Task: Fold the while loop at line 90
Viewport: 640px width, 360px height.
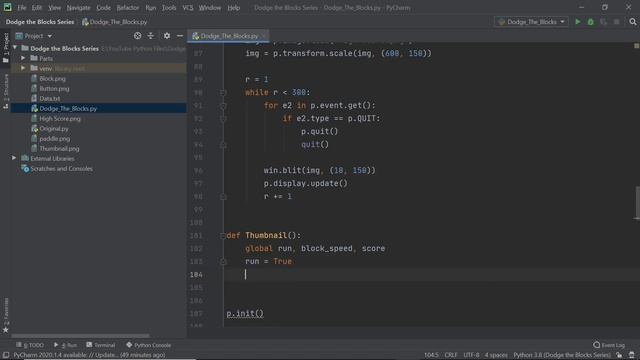Action: [x=223, y=93]
